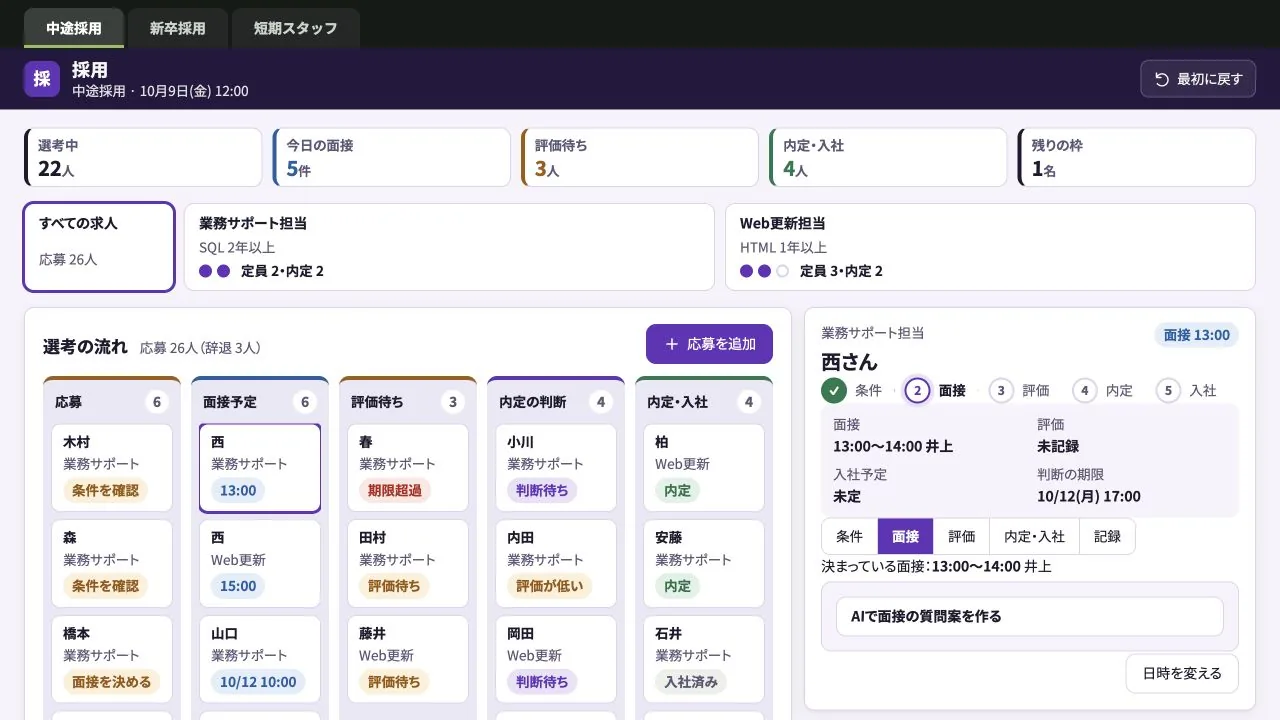This screenshot has width=1280, height=720.
Task: Open 田村 candidate card
Action: coord(408,564)
